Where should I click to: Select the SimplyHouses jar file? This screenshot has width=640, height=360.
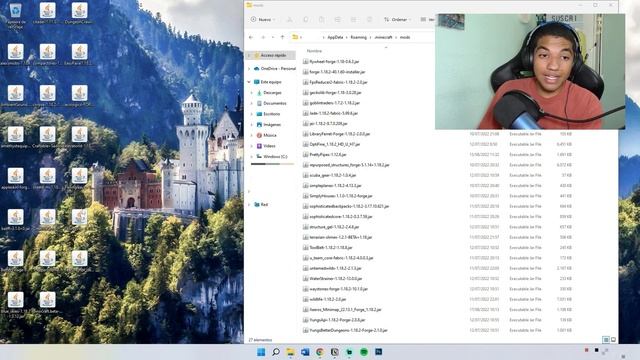[x=338, y=196]
